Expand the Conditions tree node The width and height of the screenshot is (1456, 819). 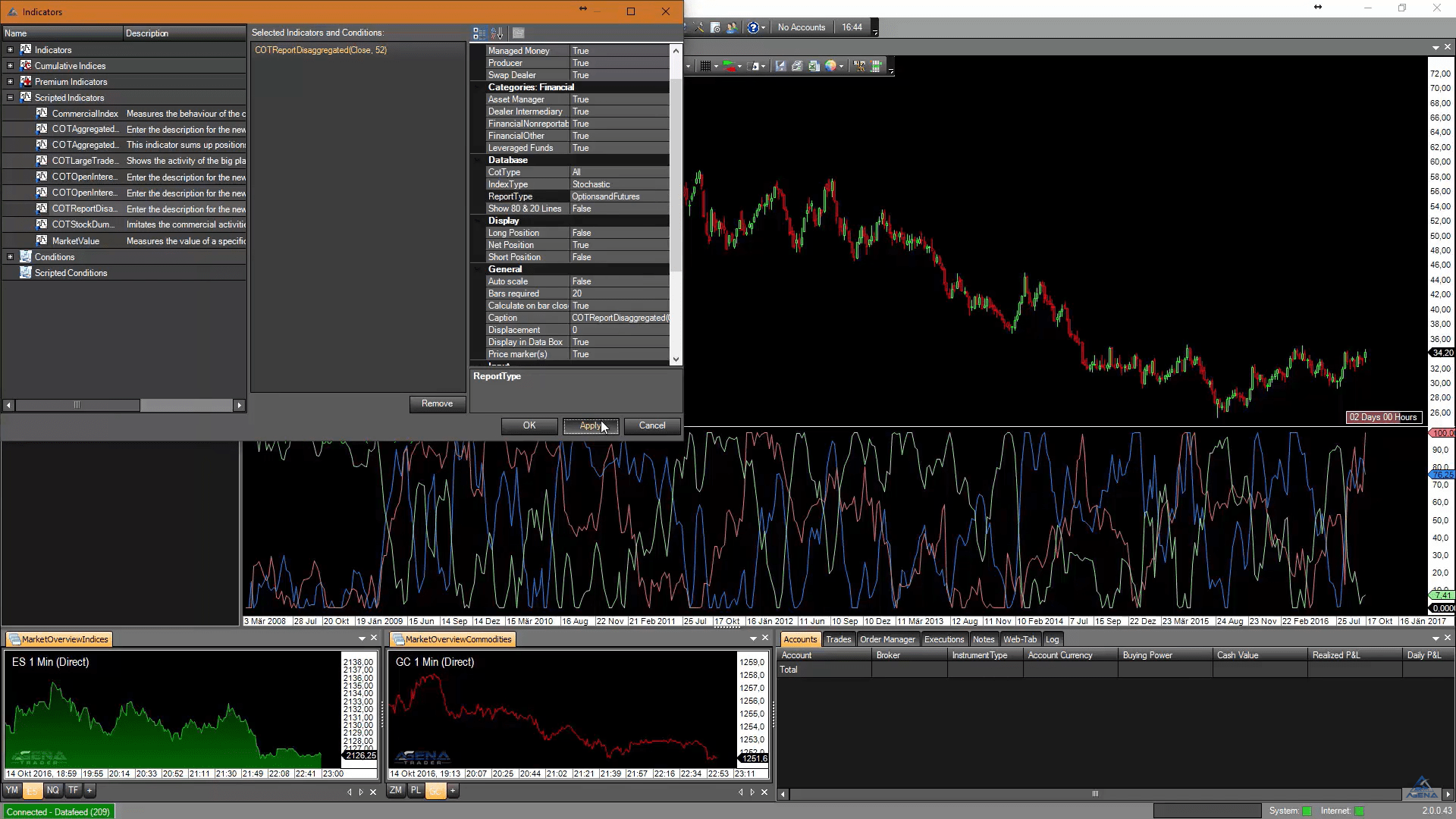pyautogui.click(x=10, y=256)
